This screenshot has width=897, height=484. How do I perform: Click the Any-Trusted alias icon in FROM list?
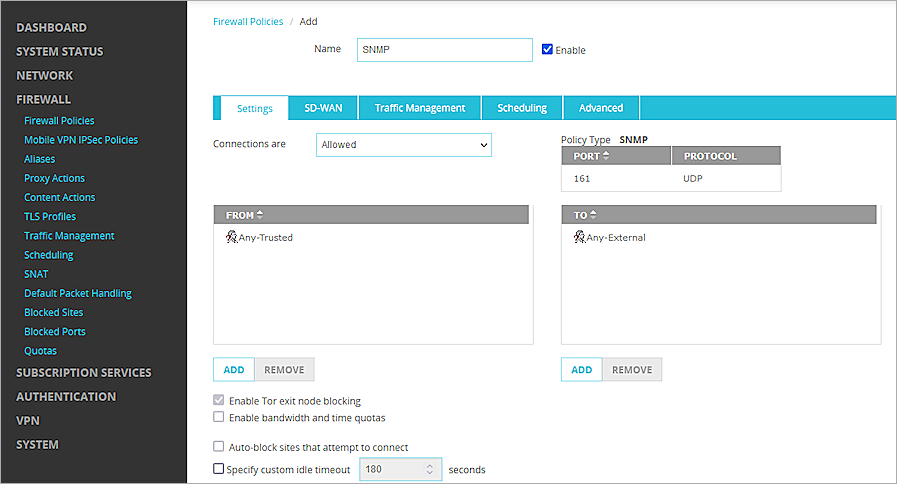point(231,237)
